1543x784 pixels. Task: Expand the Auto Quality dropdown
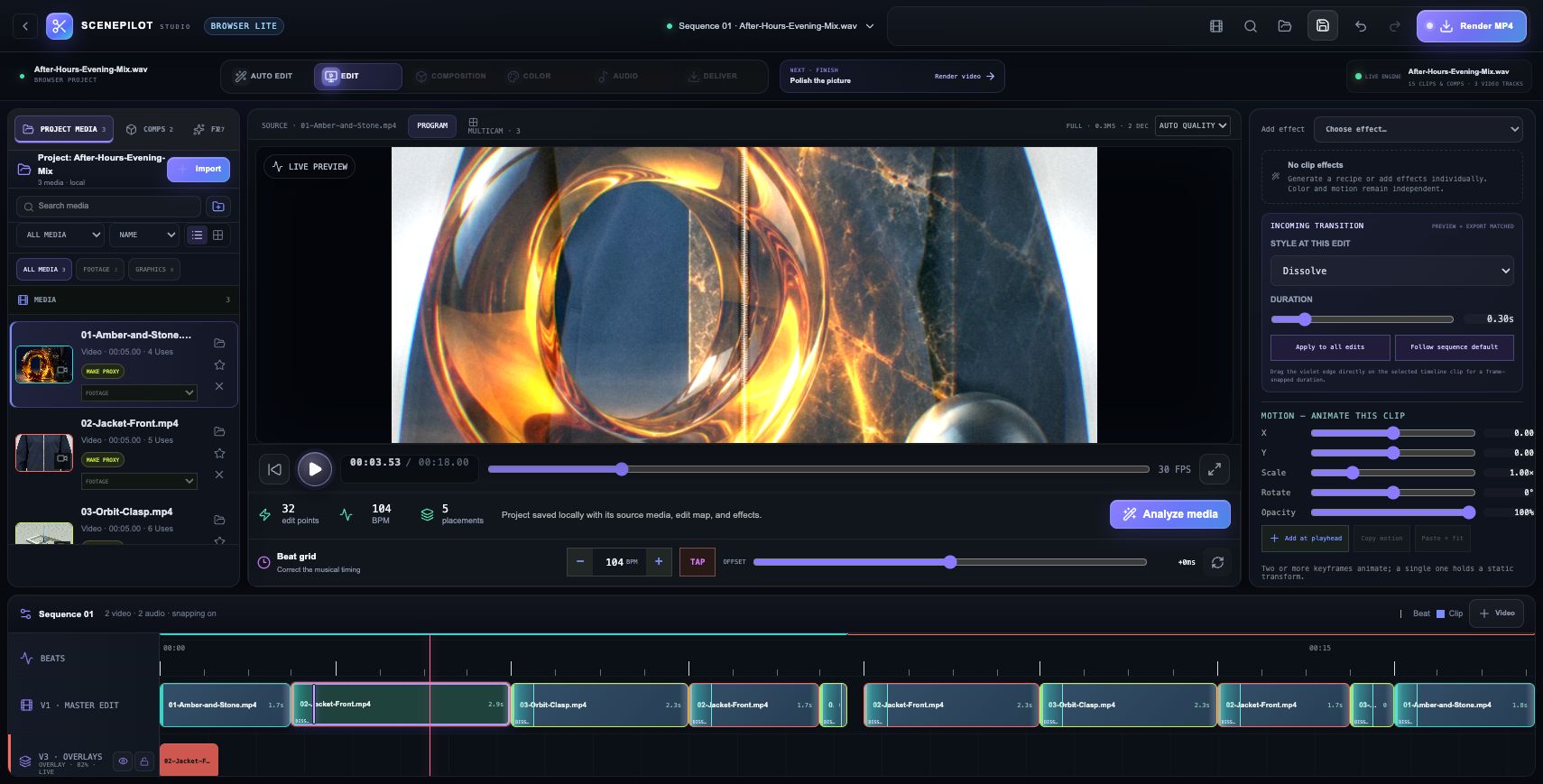pyautogui.click(x=1193, y=125)
